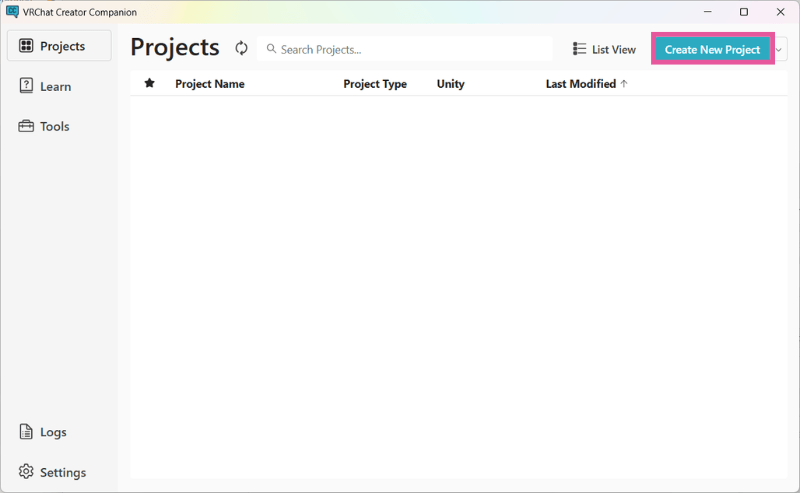Screen dimensions: 800x500
Task: Sort by favorites star column
Action: (x=149, y=83)
